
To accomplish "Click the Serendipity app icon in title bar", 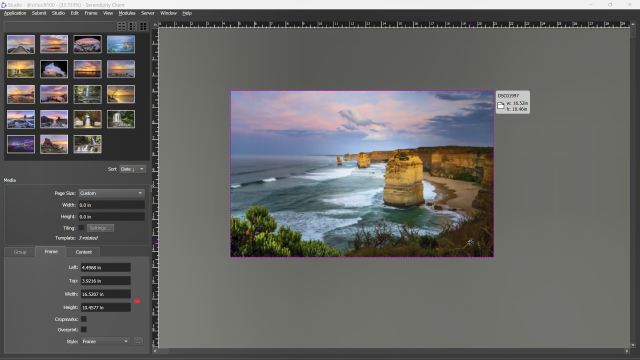I will point(4,4).
